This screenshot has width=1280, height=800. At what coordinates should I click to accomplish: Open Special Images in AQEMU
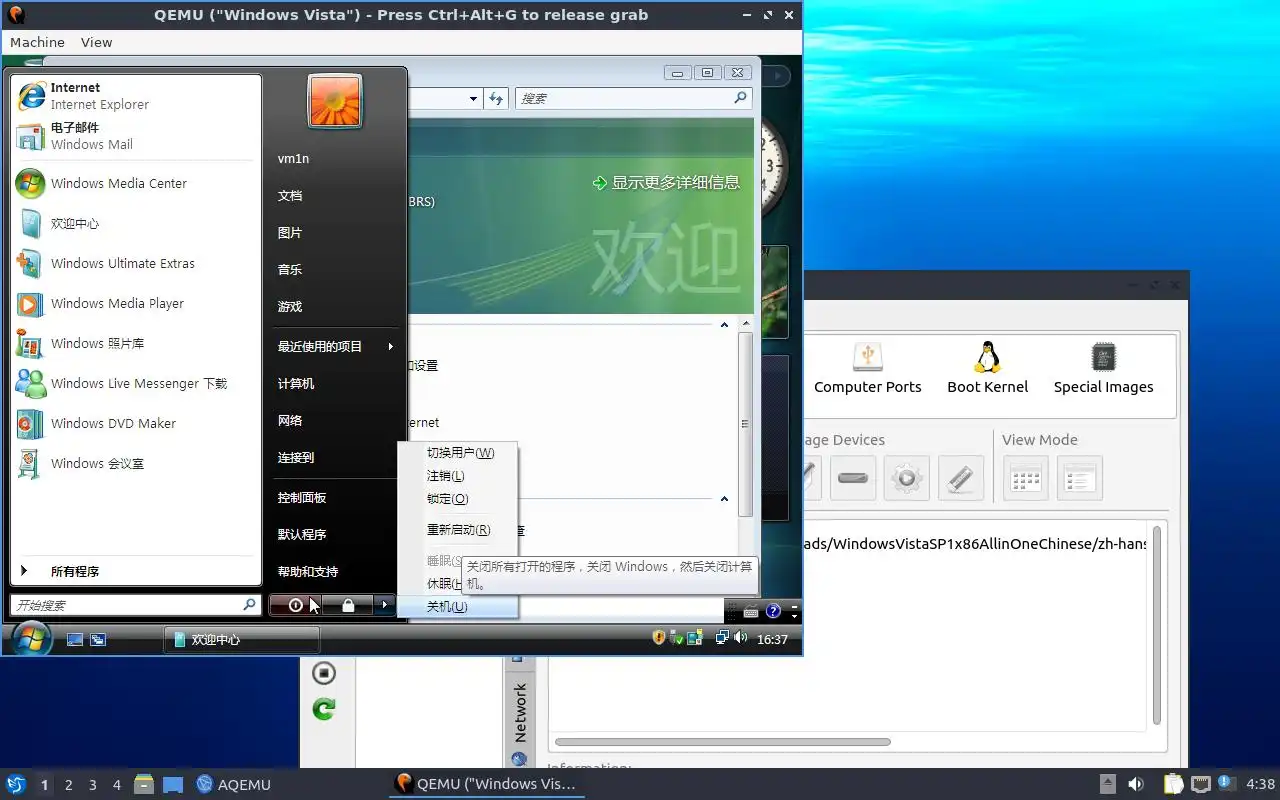(1103, 368)
